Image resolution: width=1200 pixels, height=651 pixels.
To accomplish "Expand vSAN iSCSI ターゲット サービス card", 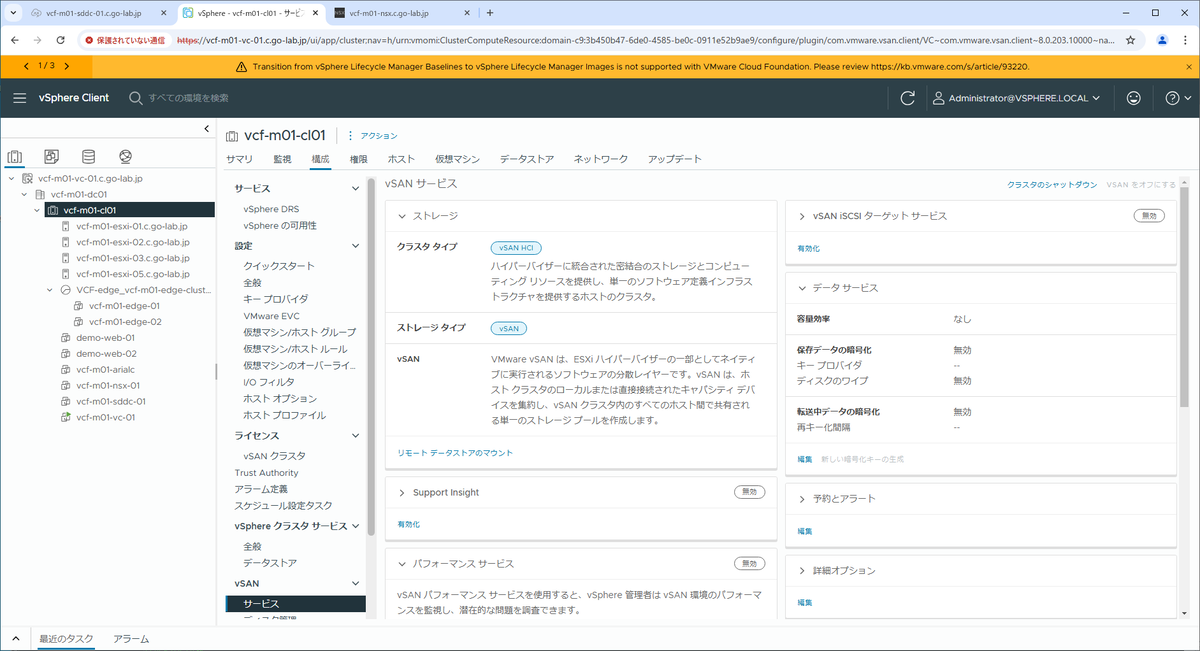I will tap(803, 215).
